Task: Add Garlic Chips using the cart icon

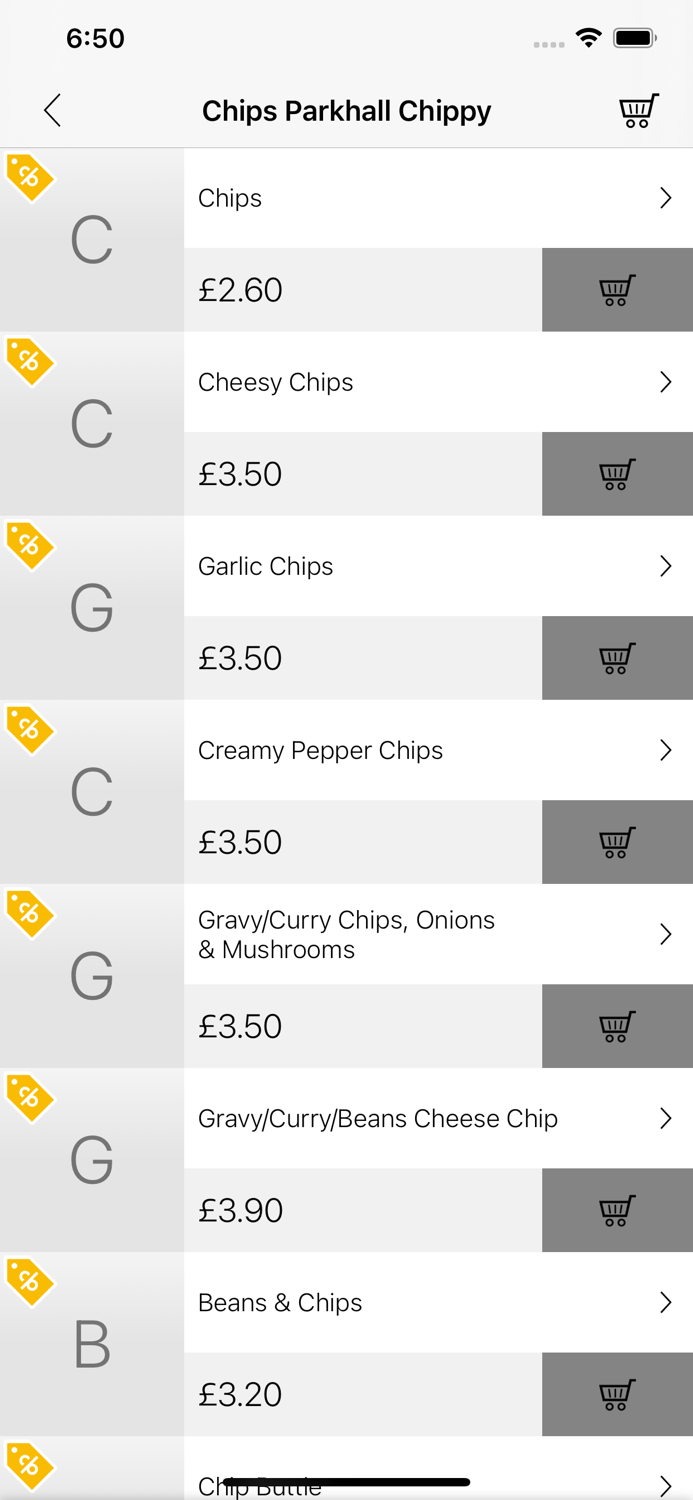Action: 615,658
